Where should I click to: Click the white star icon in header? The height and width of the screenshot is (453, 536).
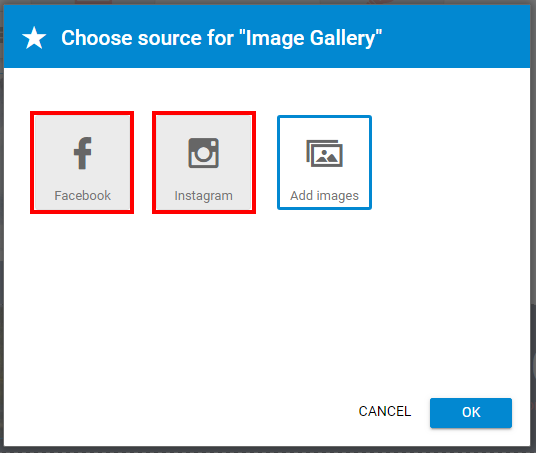[34, 38]
